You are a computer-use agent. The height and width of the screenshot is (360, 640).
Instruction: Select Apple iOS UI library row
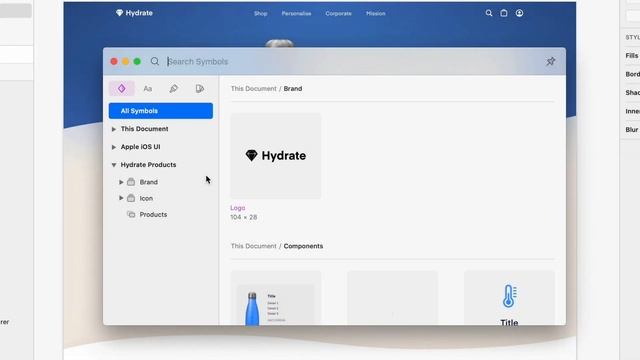[x=161, y=147]
